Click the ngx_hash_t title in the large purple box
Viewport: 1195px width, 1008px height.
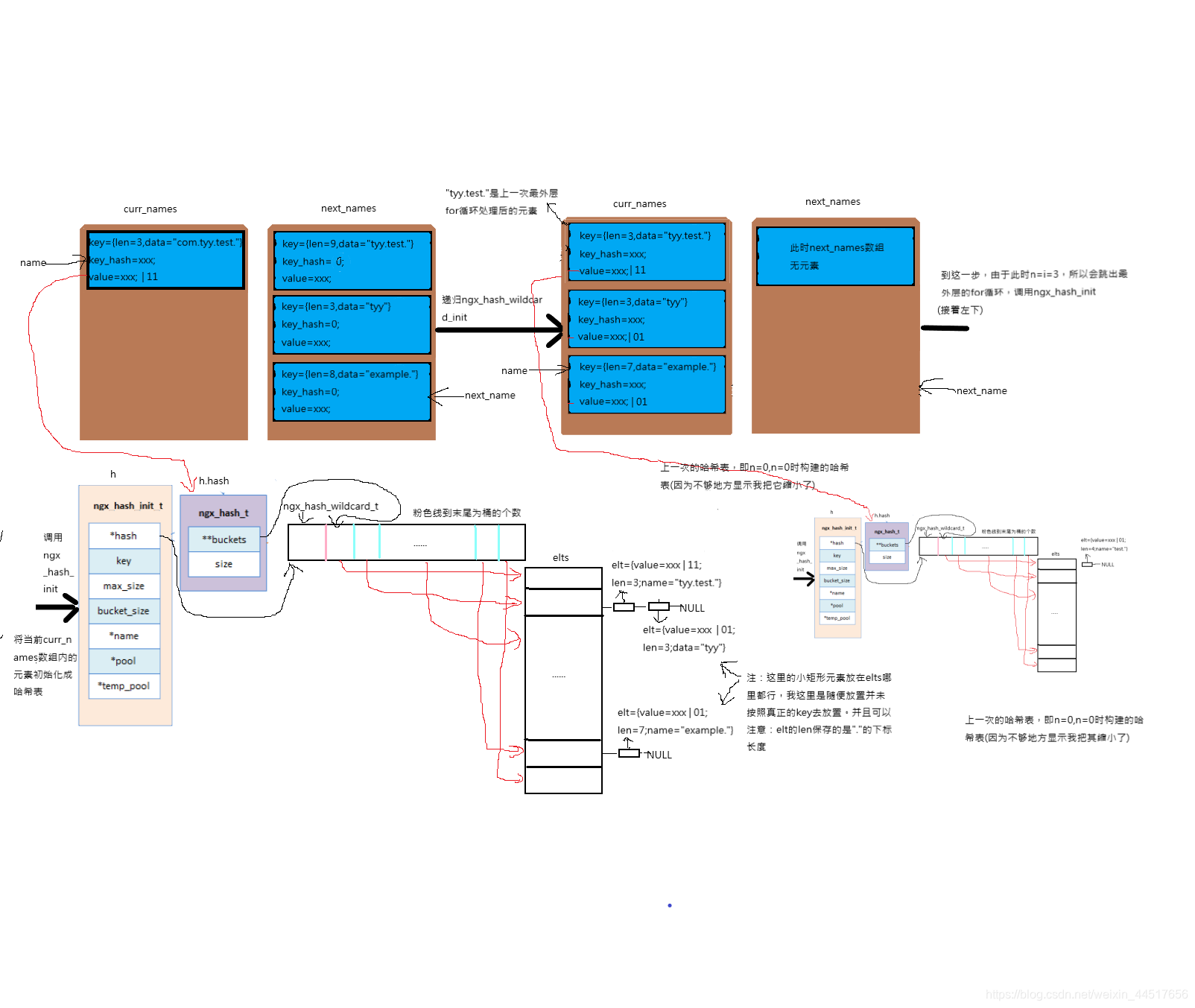[224, 513]
